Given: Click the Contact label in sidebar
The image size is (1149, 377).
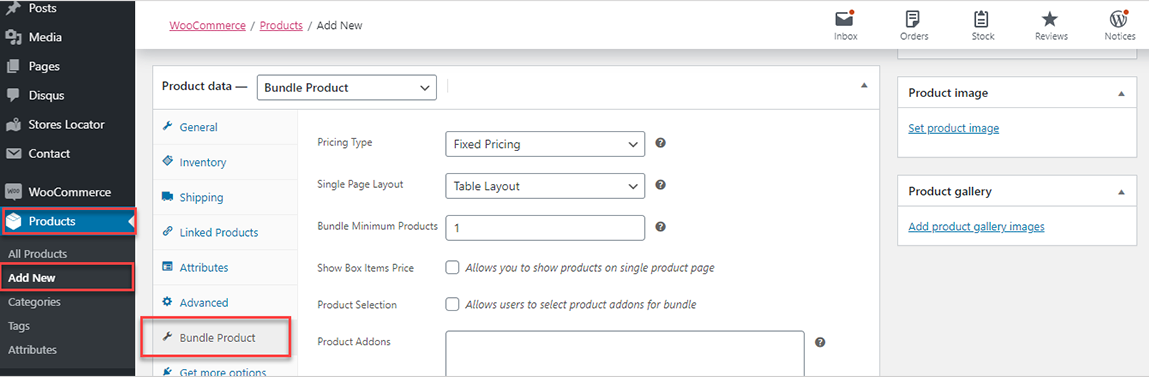Looking at the screenshot, I should (x=49, y=154).
